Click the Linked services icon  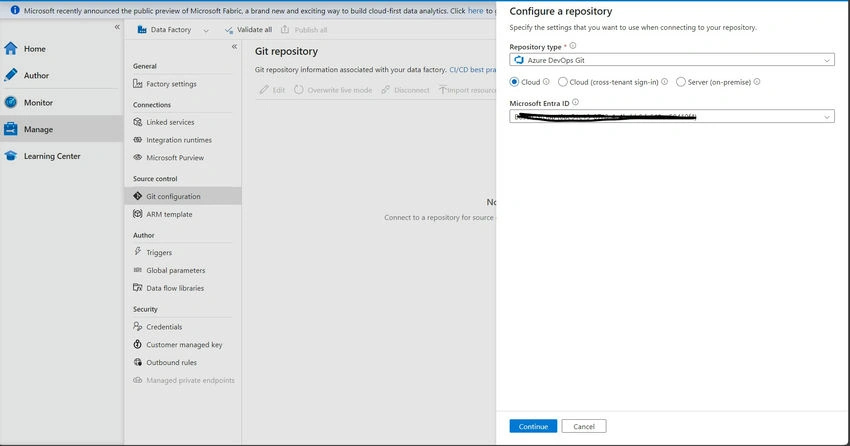[x=138, y=122]
